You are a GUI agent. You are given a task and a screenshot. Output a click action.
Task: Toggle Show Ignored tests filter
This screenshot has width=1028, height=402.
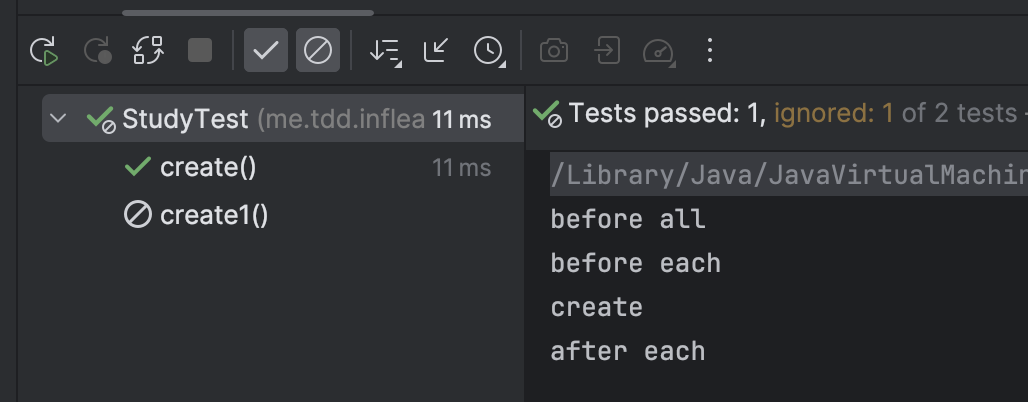318,50
